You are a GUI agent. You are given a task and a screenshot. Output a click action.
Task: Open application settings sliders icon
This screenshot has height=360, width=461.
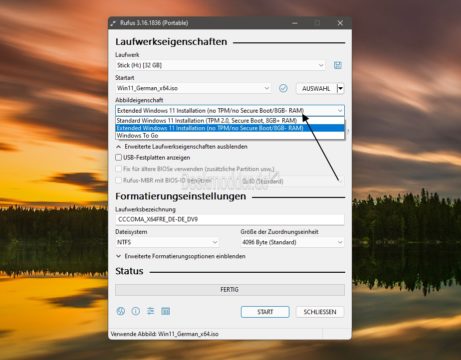pyautogui.click(x=151, y=311)
